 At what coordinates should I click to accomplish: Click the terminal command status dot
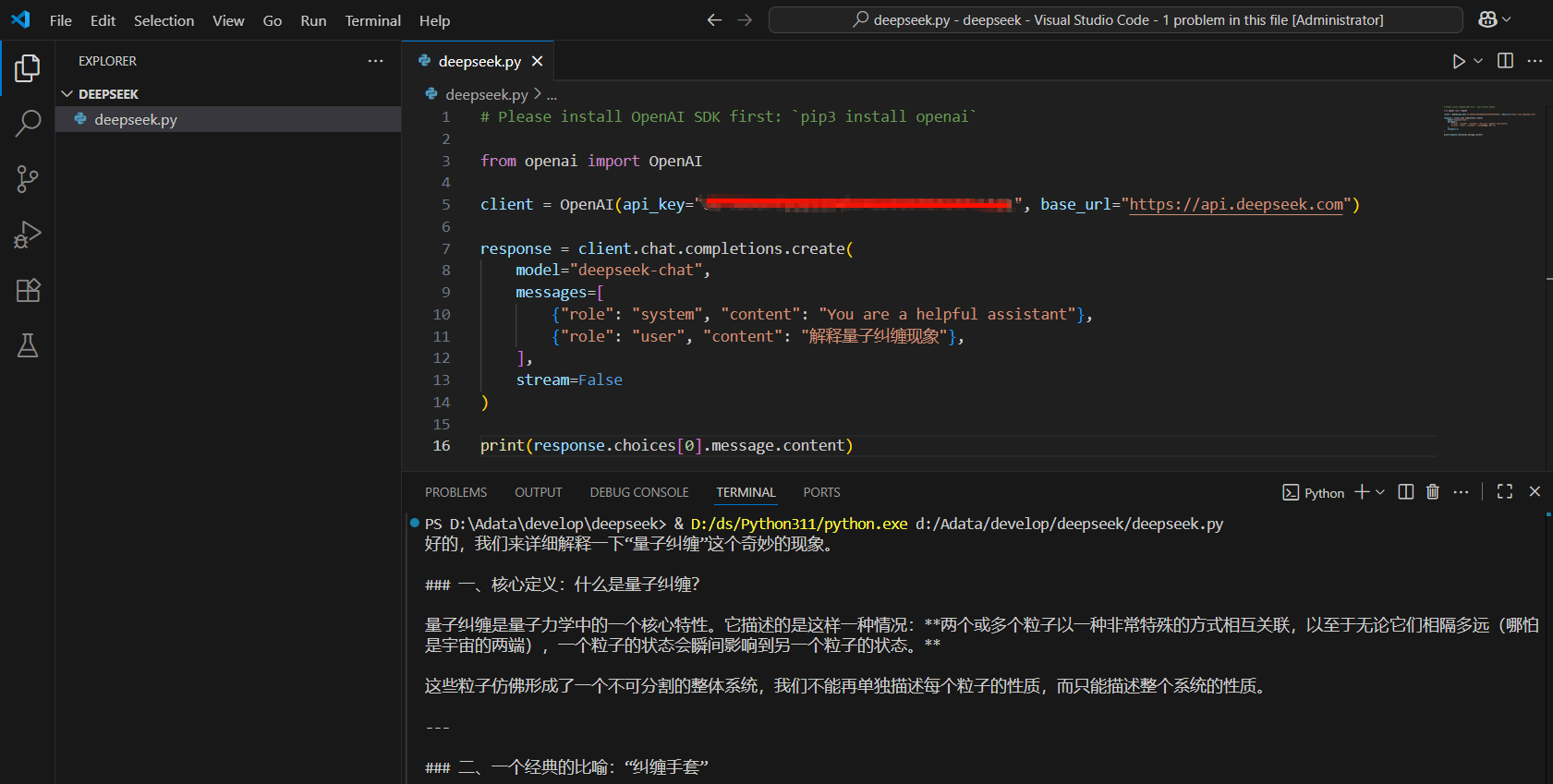pos(415,523)
